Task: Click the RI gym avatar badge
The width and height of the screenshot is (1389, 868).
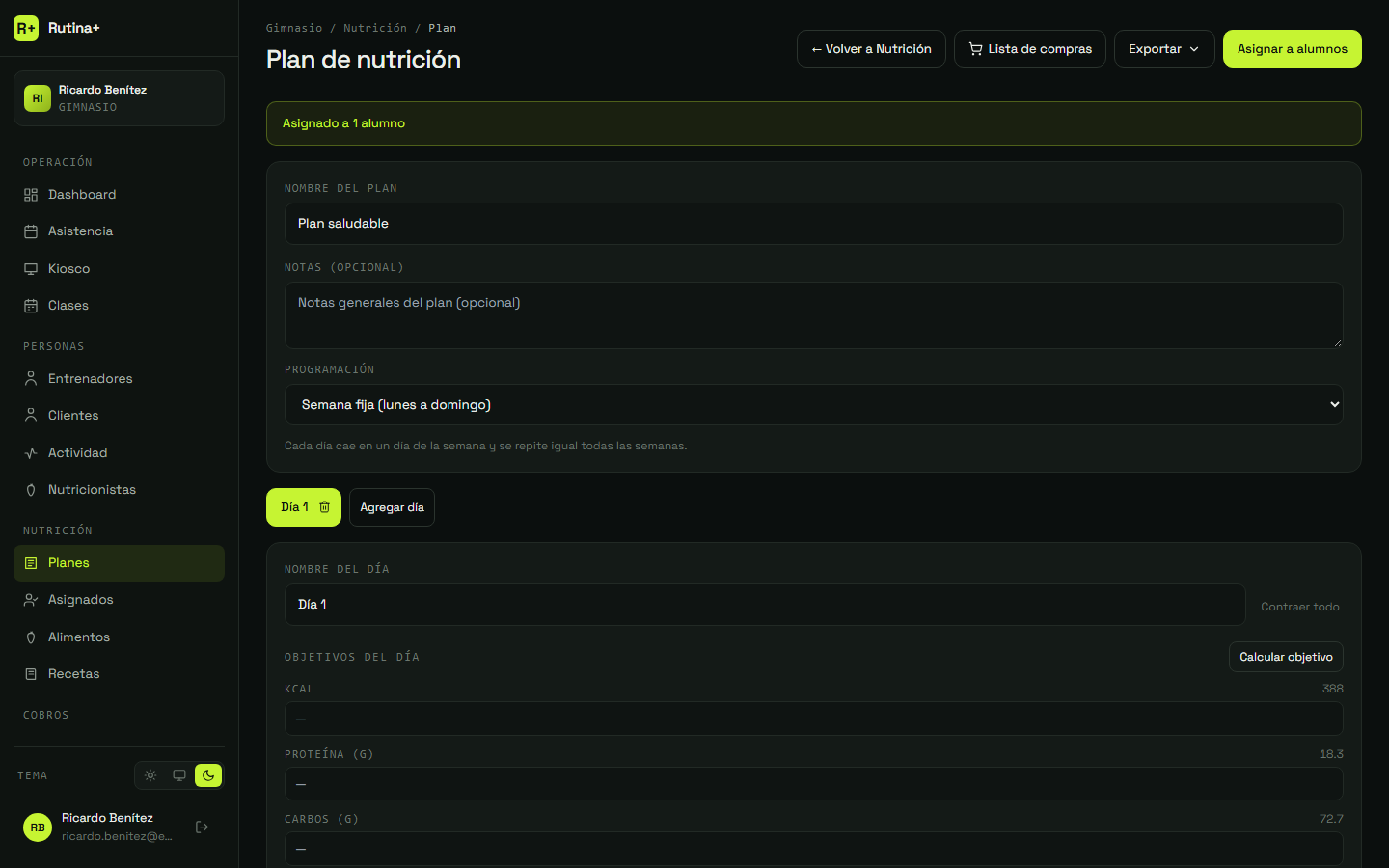Action: click(x=38, y=98)
